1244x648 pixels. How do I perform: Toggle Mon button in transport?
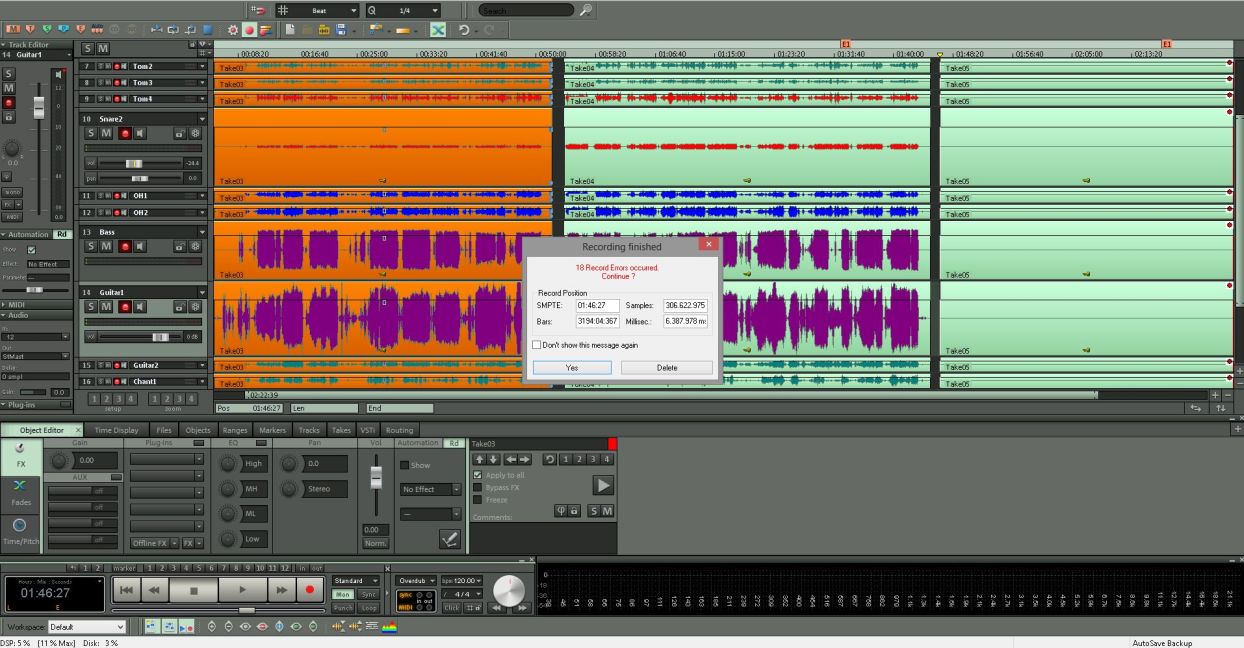[343, 595]
